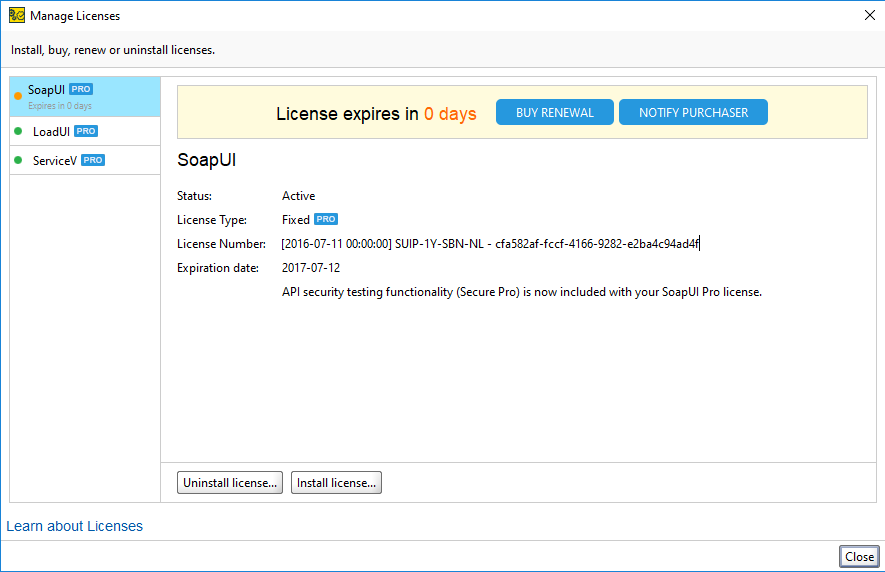The image size is (885, 572).
Task: Click the 'License expires in 0 days' banner text
Action: point(376,113)
